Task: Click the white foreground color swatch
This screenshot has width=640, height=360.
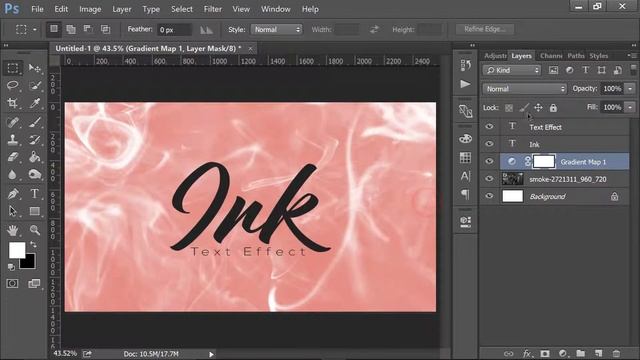Action: tap(16, 249)
